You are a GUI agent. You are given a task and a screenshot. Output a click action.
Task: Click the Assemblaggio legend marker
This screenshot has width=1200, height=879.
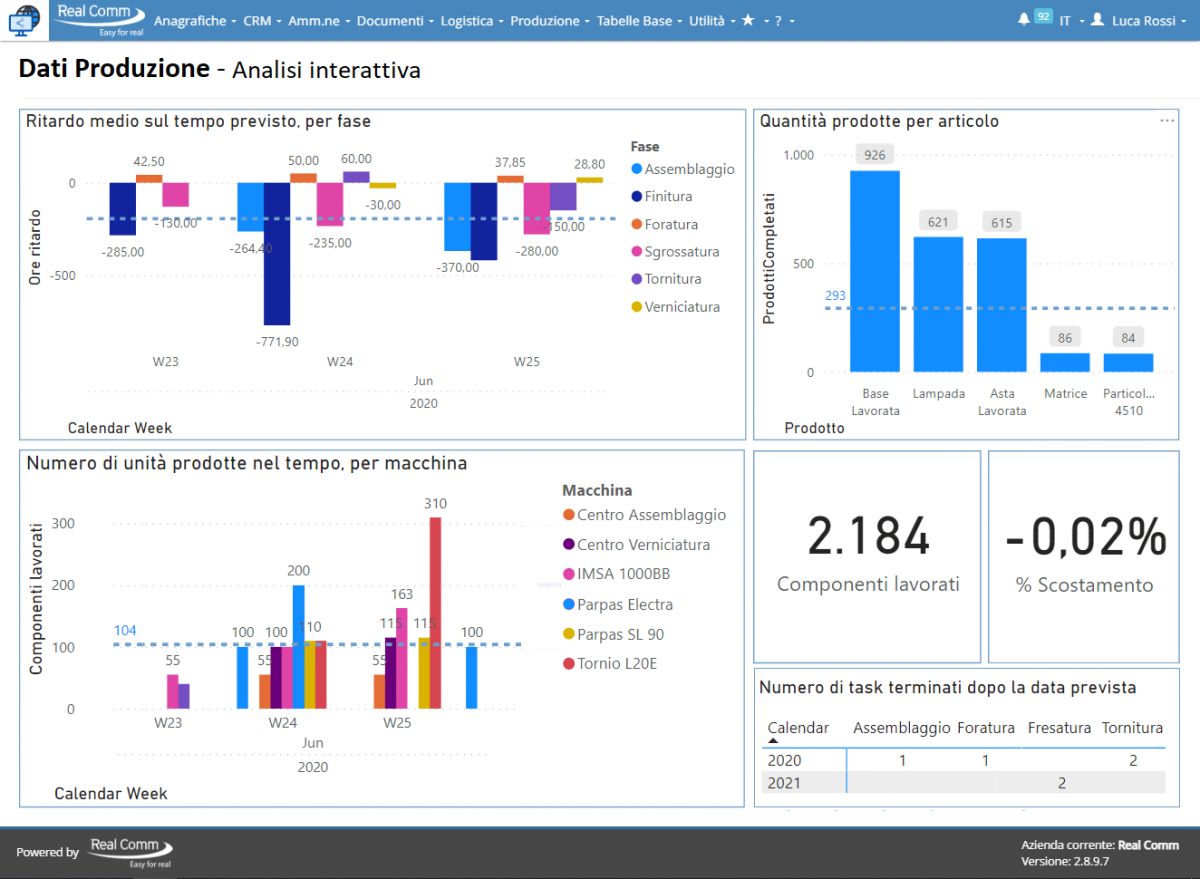636,170
